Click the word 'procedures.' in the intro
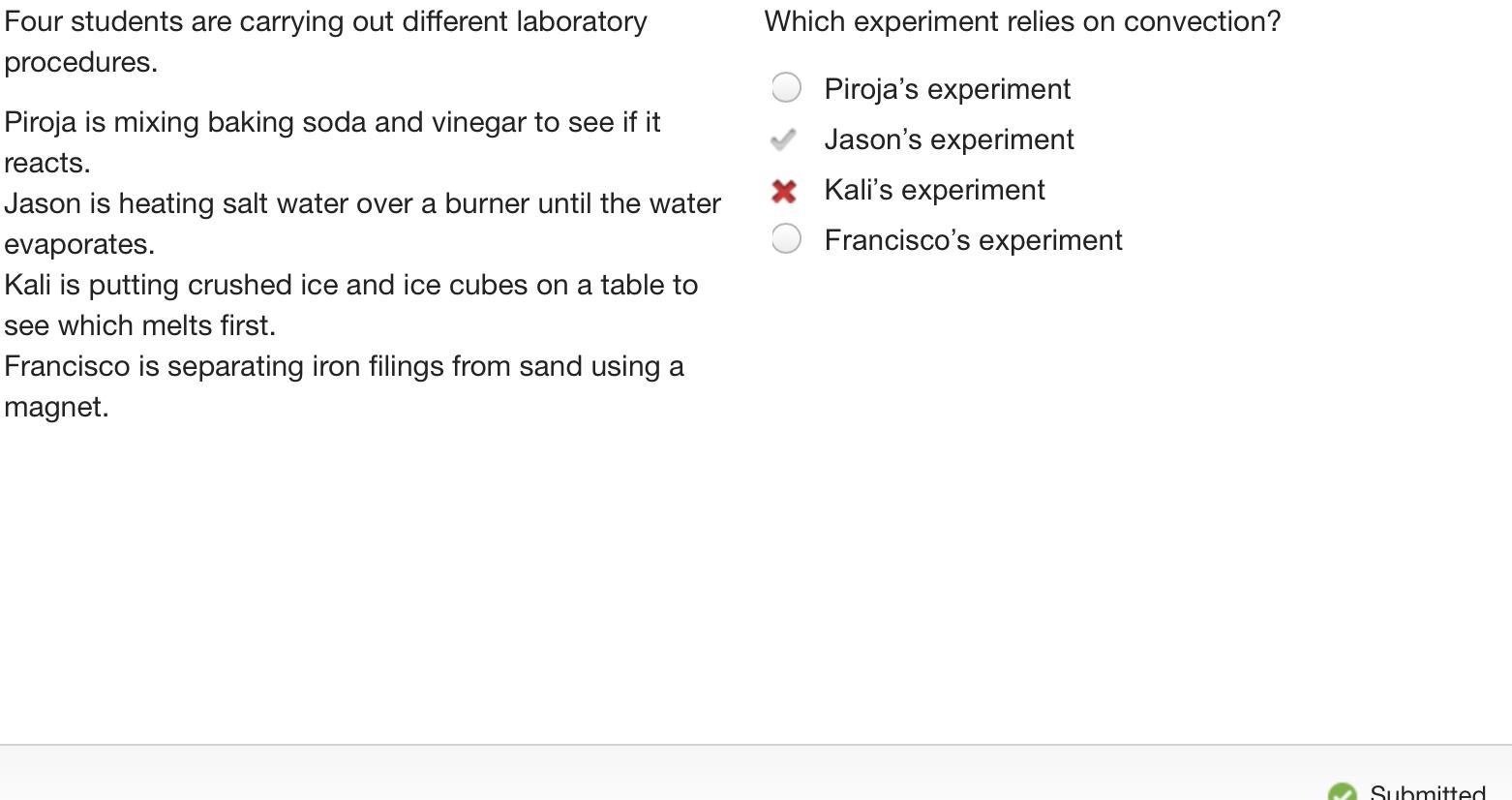 click(80, 62)
